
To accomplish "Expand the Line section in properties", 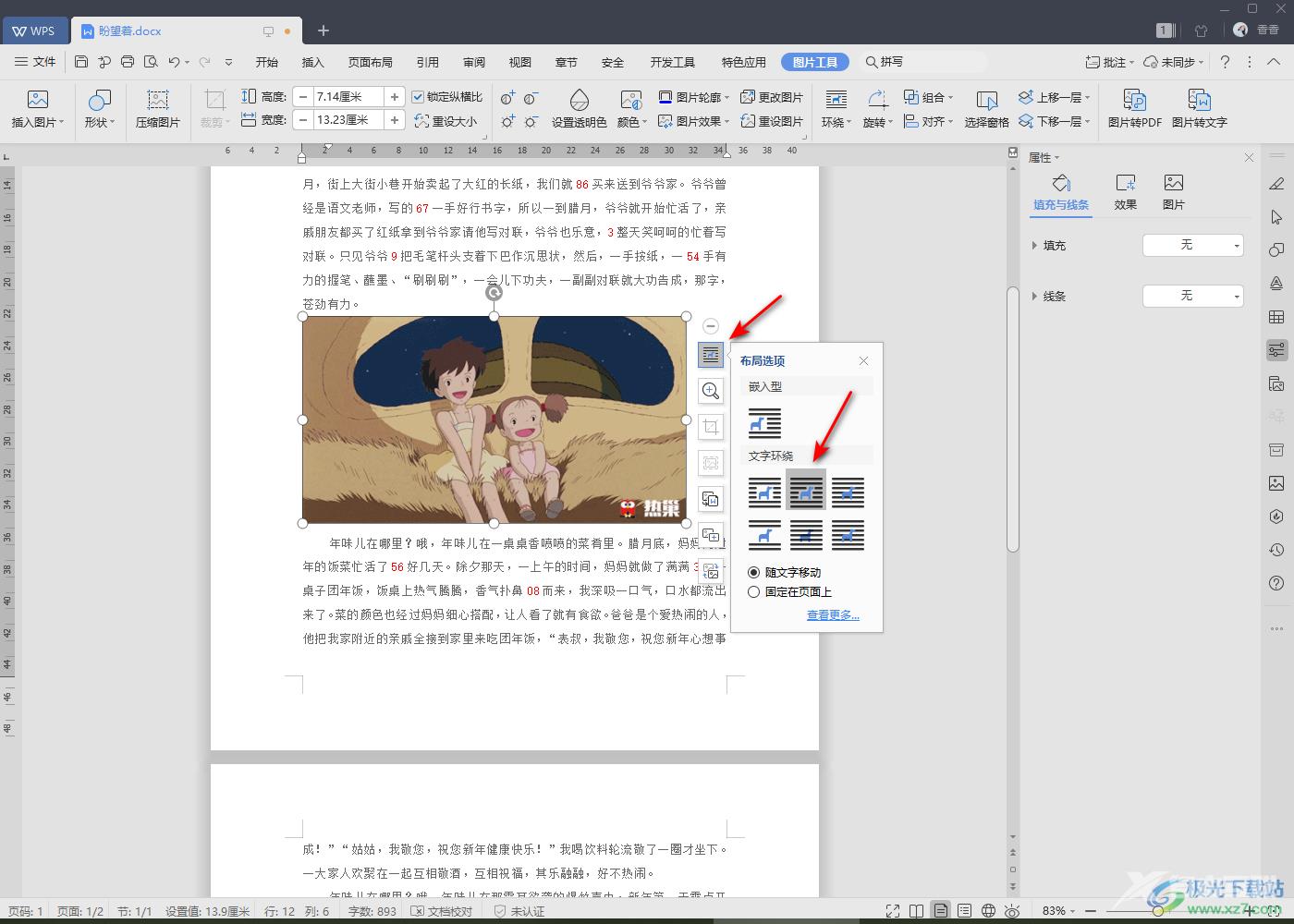I will pyautogui.click(x=1034, y=297).
